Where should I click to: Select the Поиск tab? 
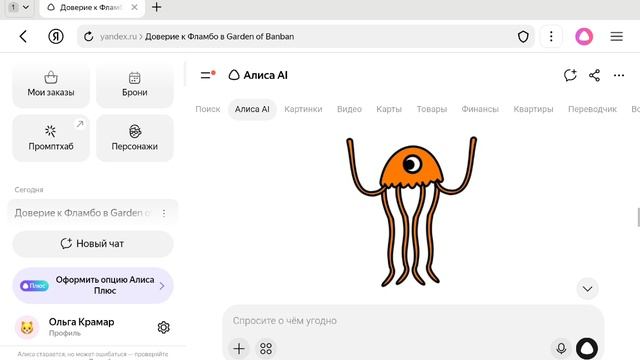(x=208, y=109)
